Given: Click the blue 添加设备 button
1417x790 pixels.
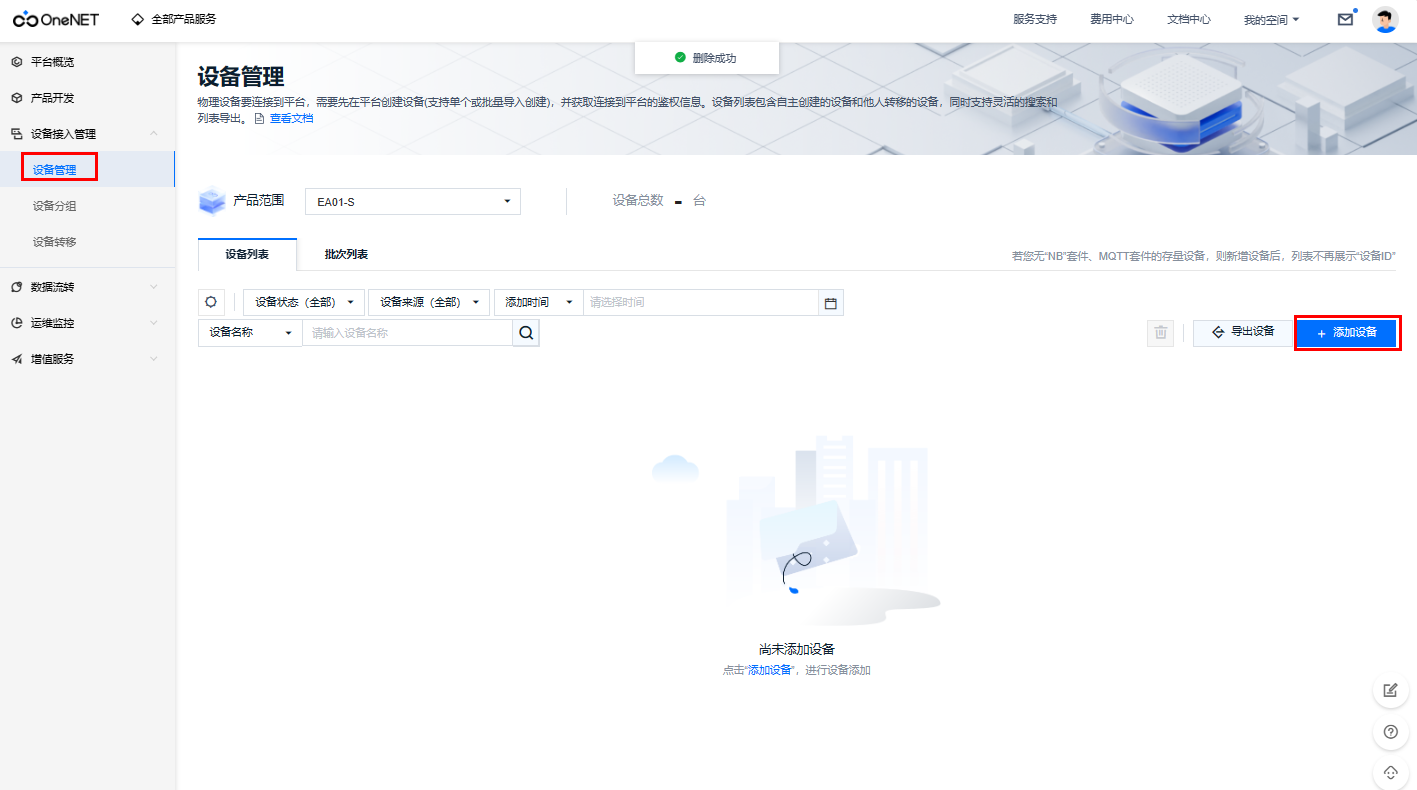Looking at the screenshot, I should [x=1346, y=333].
